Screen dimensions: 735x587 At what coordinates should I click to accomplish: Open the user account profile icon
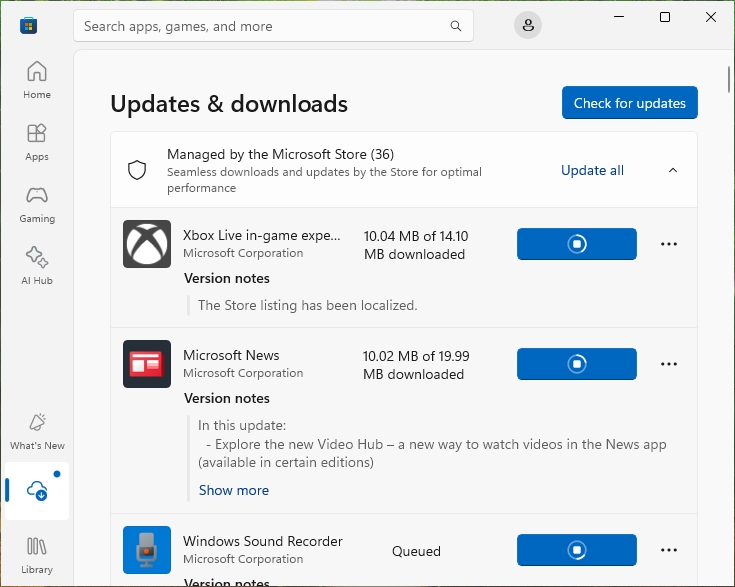pyautogui.click(x=528, y=25)
